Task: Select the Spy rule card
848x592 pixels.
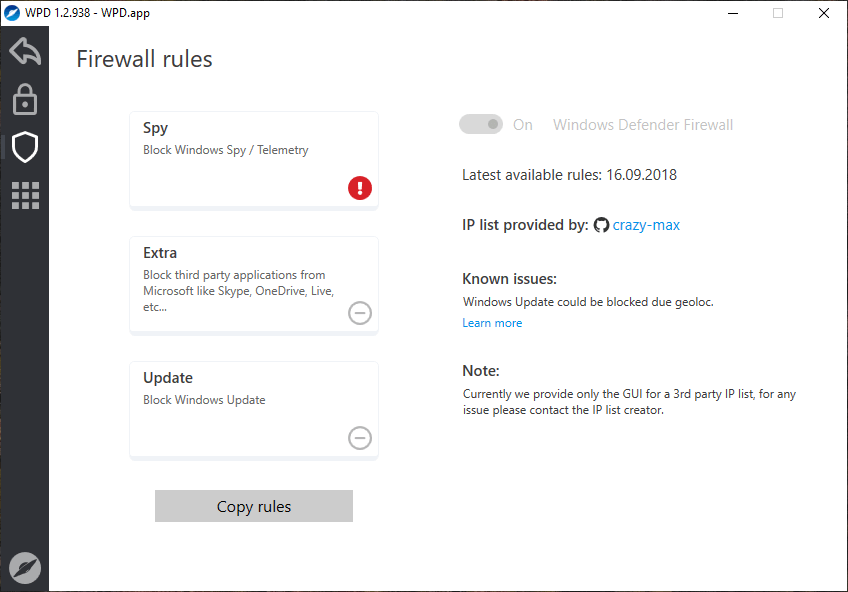Action: pos(254,160)
